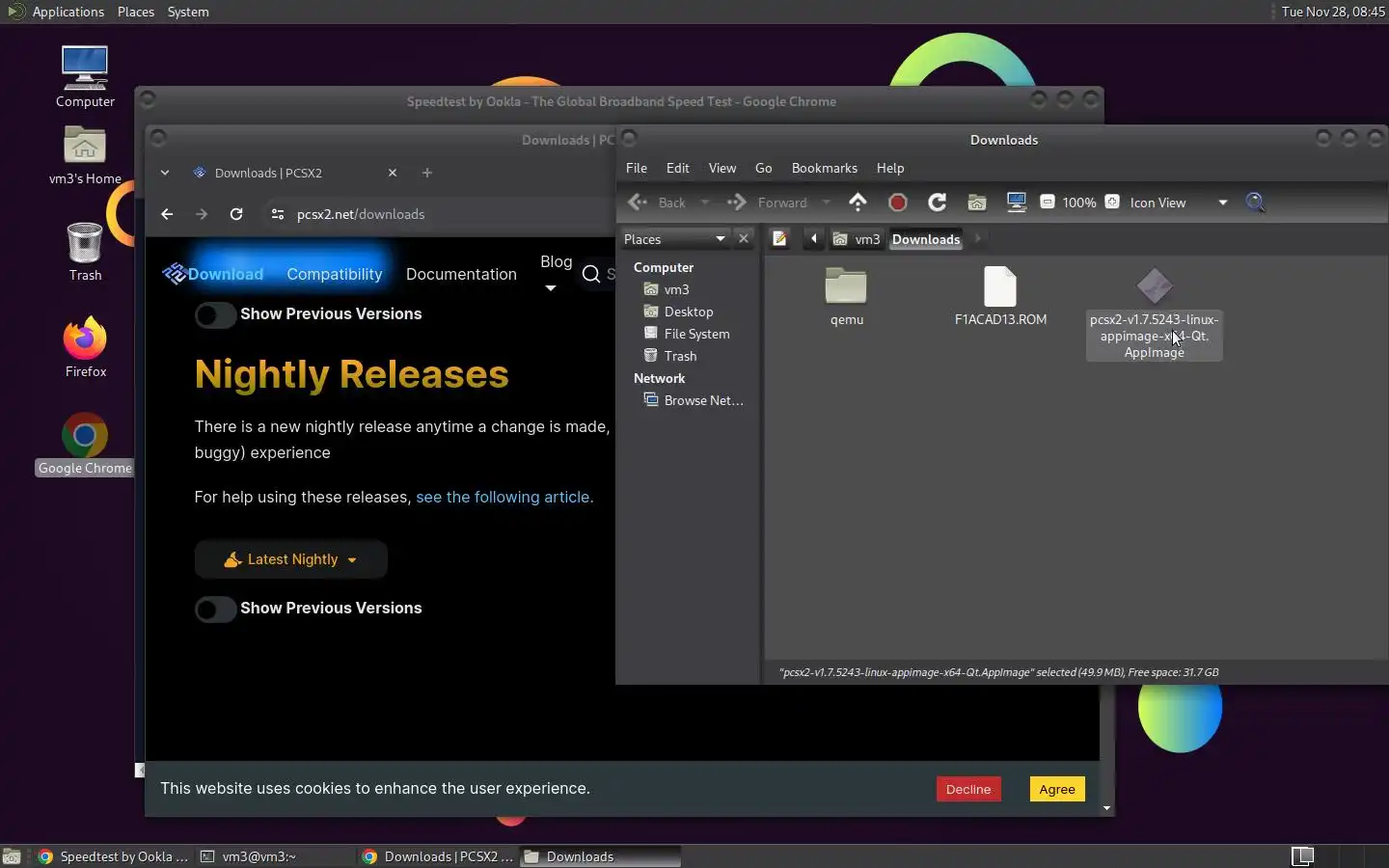Image resolution: width=1389 pixels, height=868 pixels.
Task: Open the Documentation page link
Action: [461, 274]
